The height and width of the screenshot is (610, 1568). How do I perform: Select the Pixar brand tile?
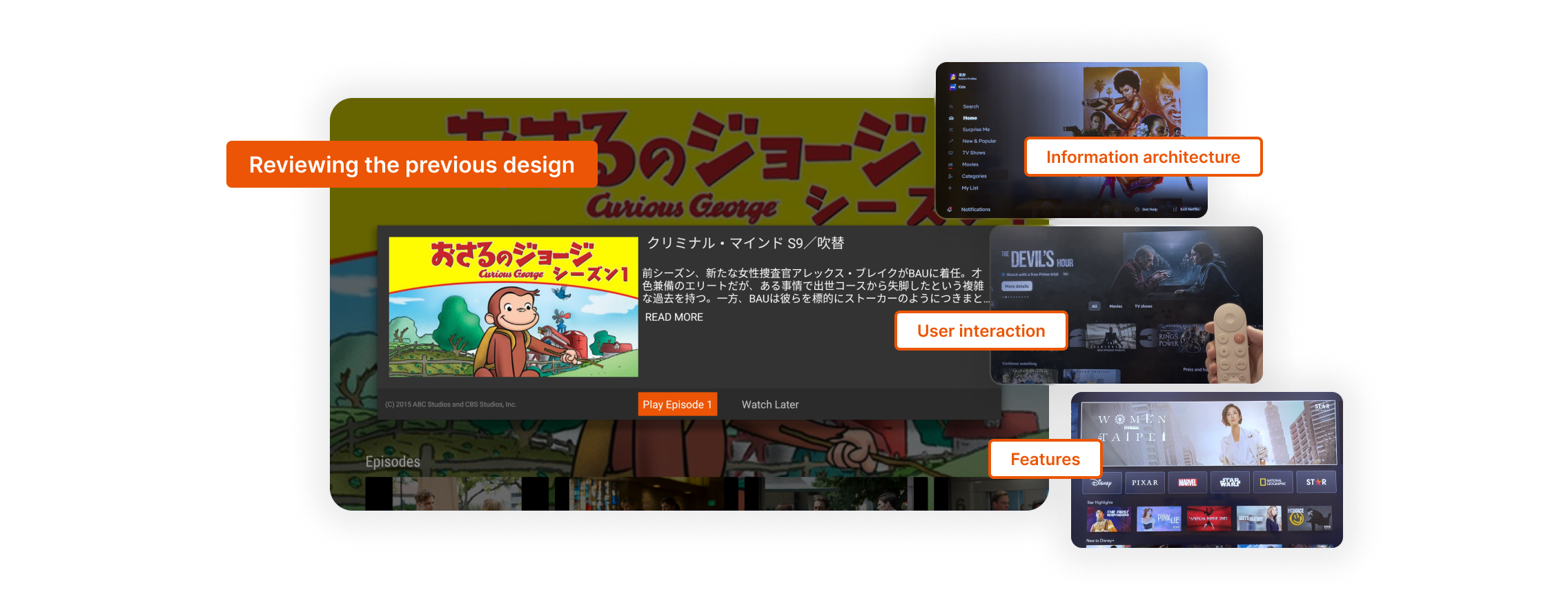click(1145, 482)
